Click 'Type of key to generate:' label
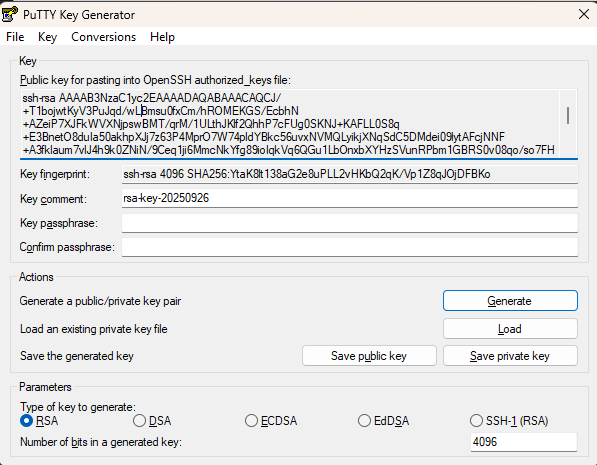 (x=78, y=407)
